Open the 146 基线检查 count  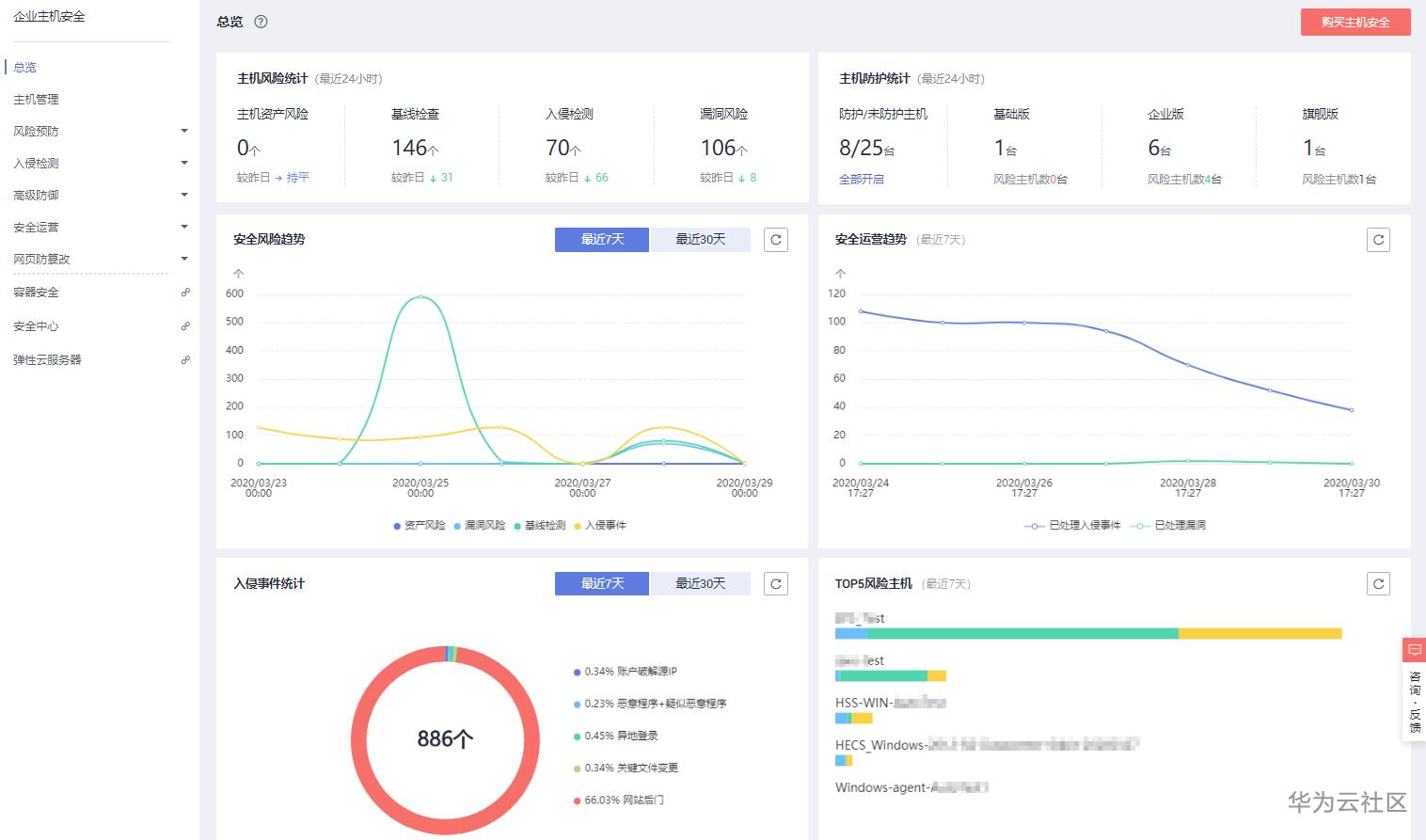(415, 148)
